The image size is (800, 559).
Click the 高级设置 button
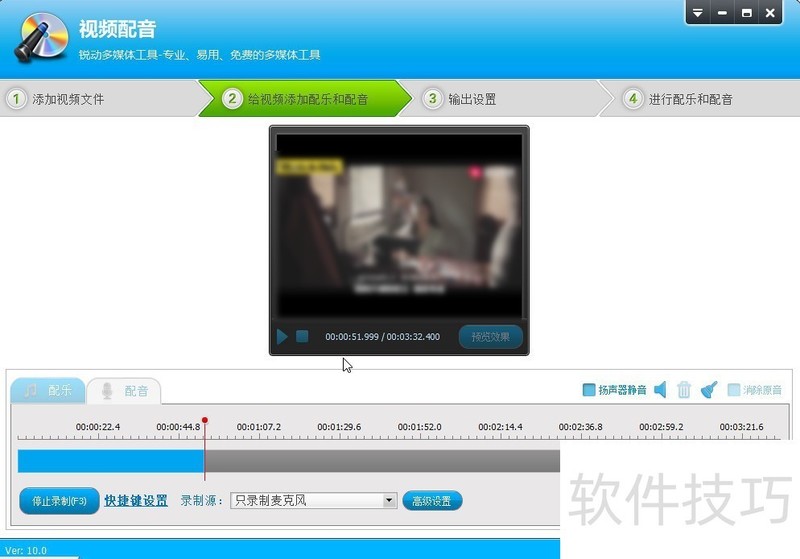click(432, 501)
